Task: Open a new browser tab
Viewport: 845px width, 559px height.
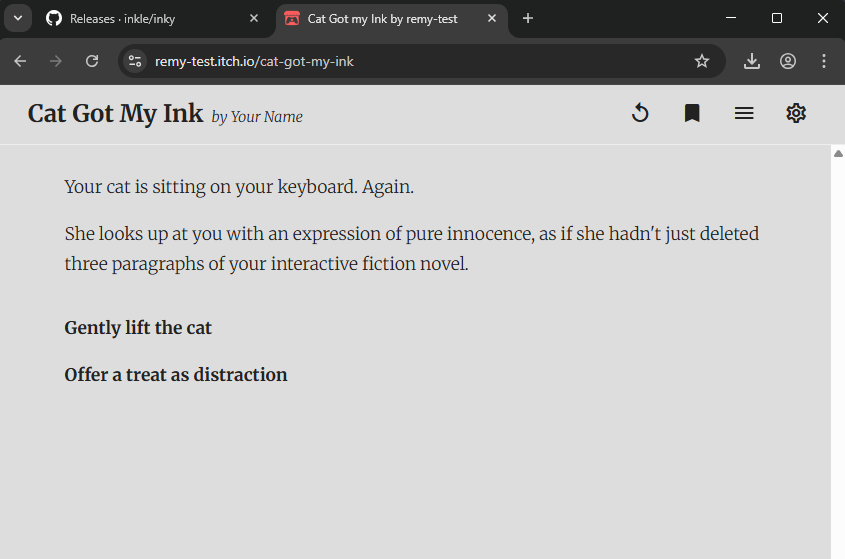Action: (x=528, y=18)
